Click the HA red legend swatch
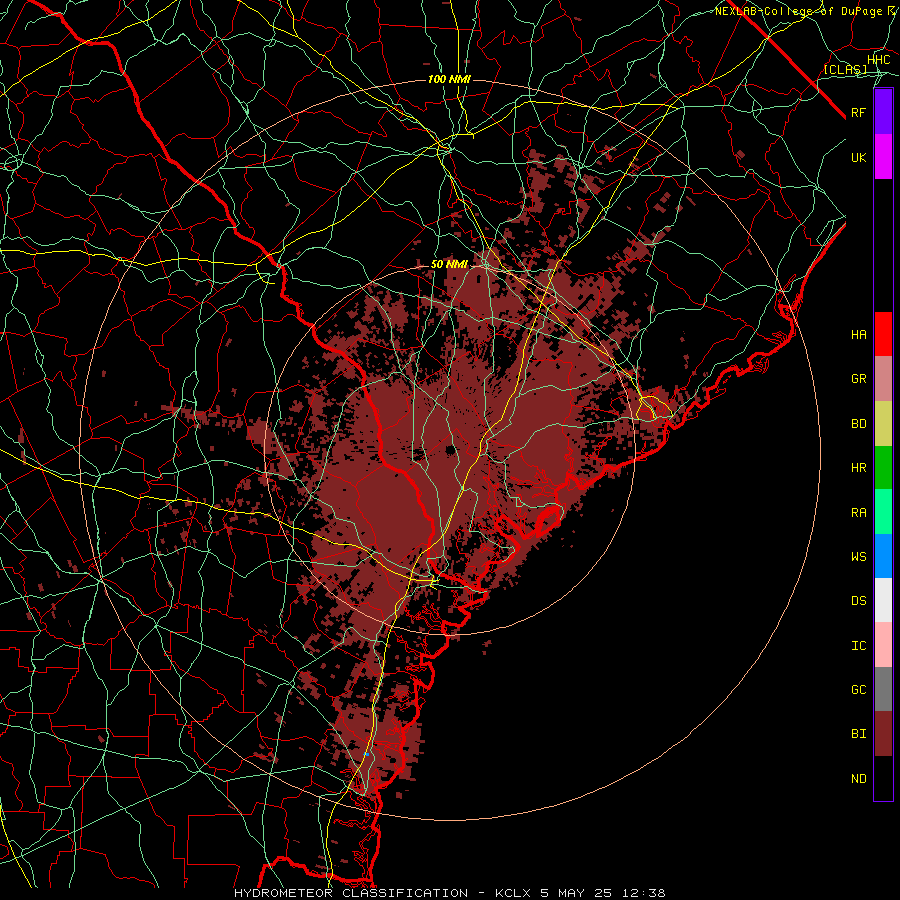 click(x=883, y=334)
